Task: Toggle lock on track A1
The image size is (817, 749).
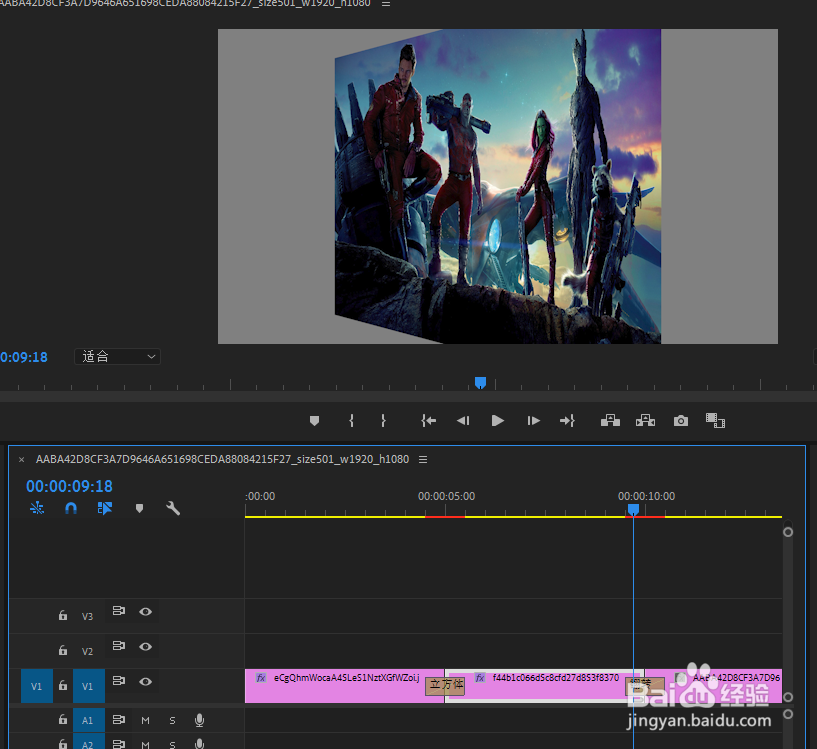Action: 63,720
